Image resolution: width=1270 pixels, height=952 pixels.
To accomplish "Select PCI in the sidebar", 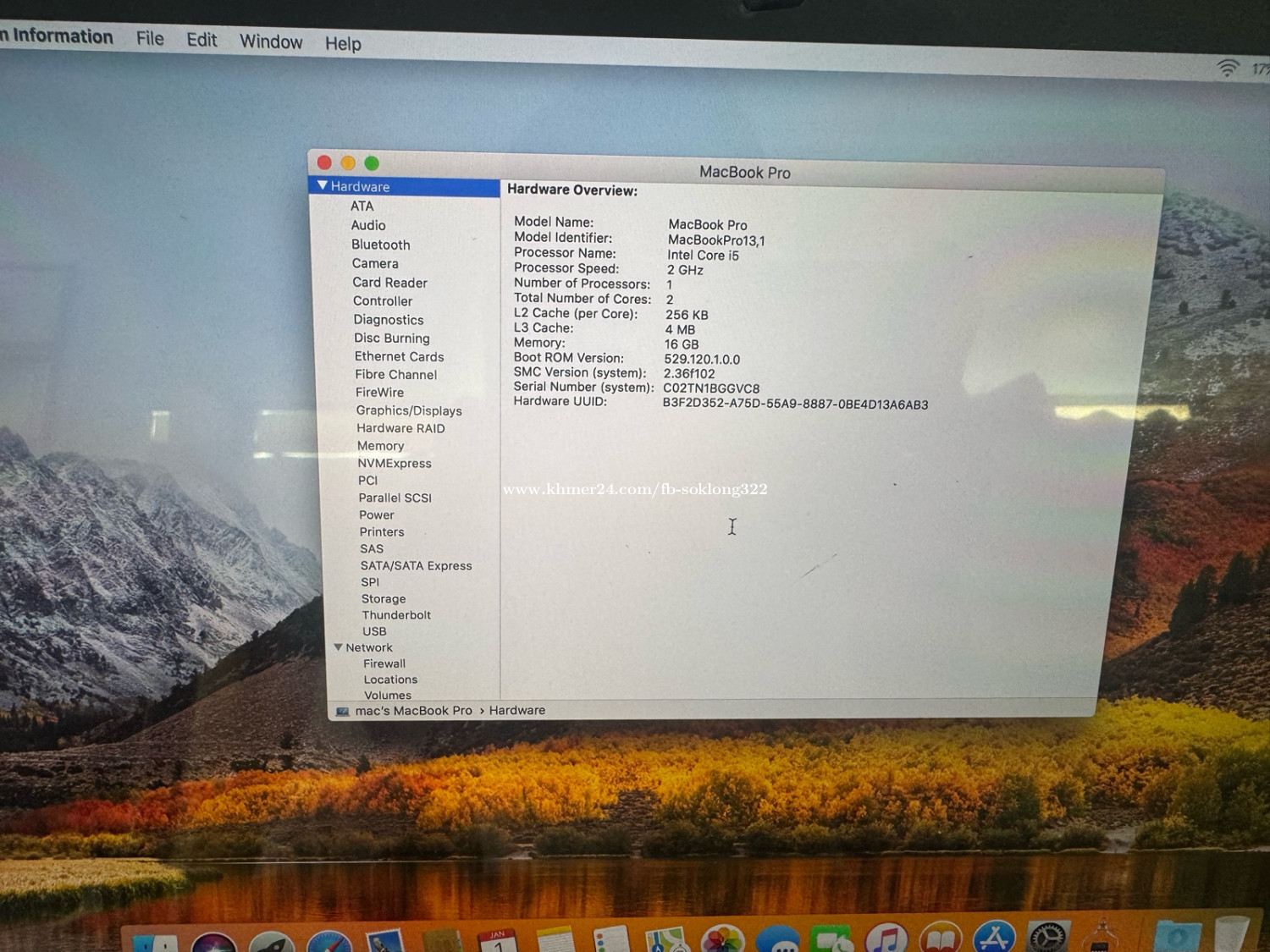I will point(367,480).
